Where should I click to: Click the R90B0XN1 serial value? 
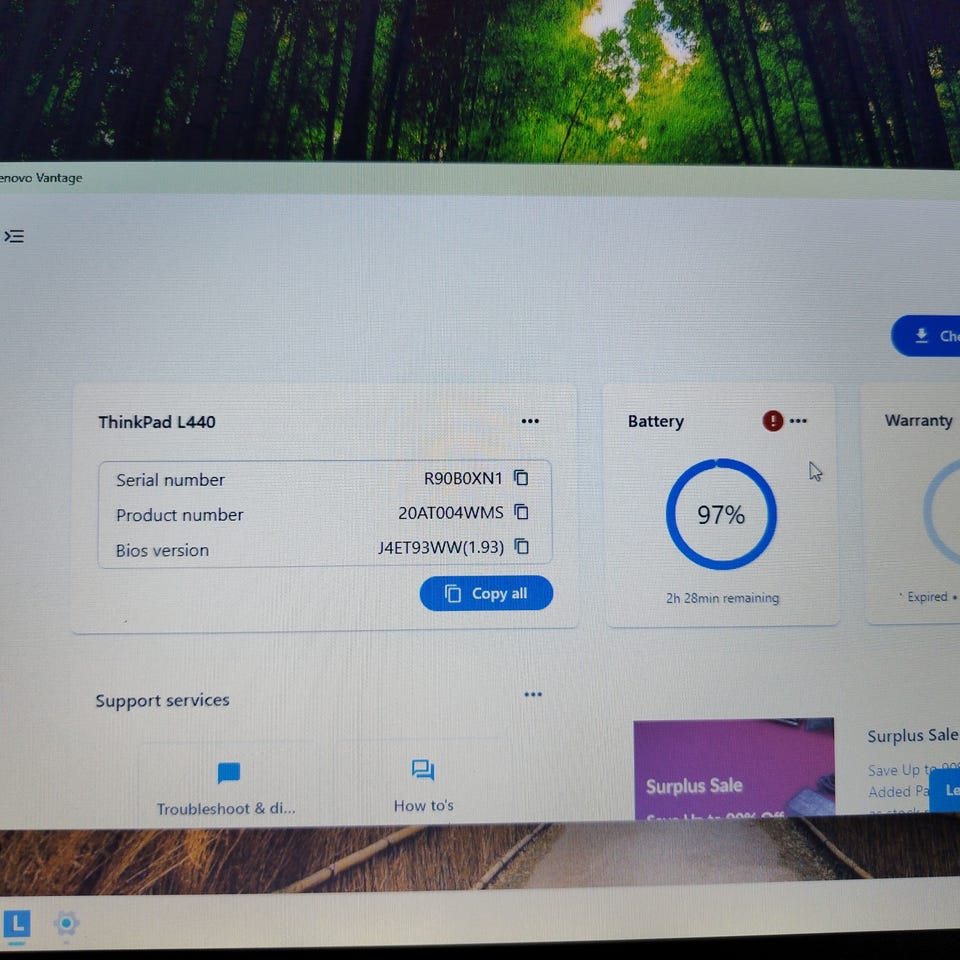pyautogui.click(x=463, y=478)
